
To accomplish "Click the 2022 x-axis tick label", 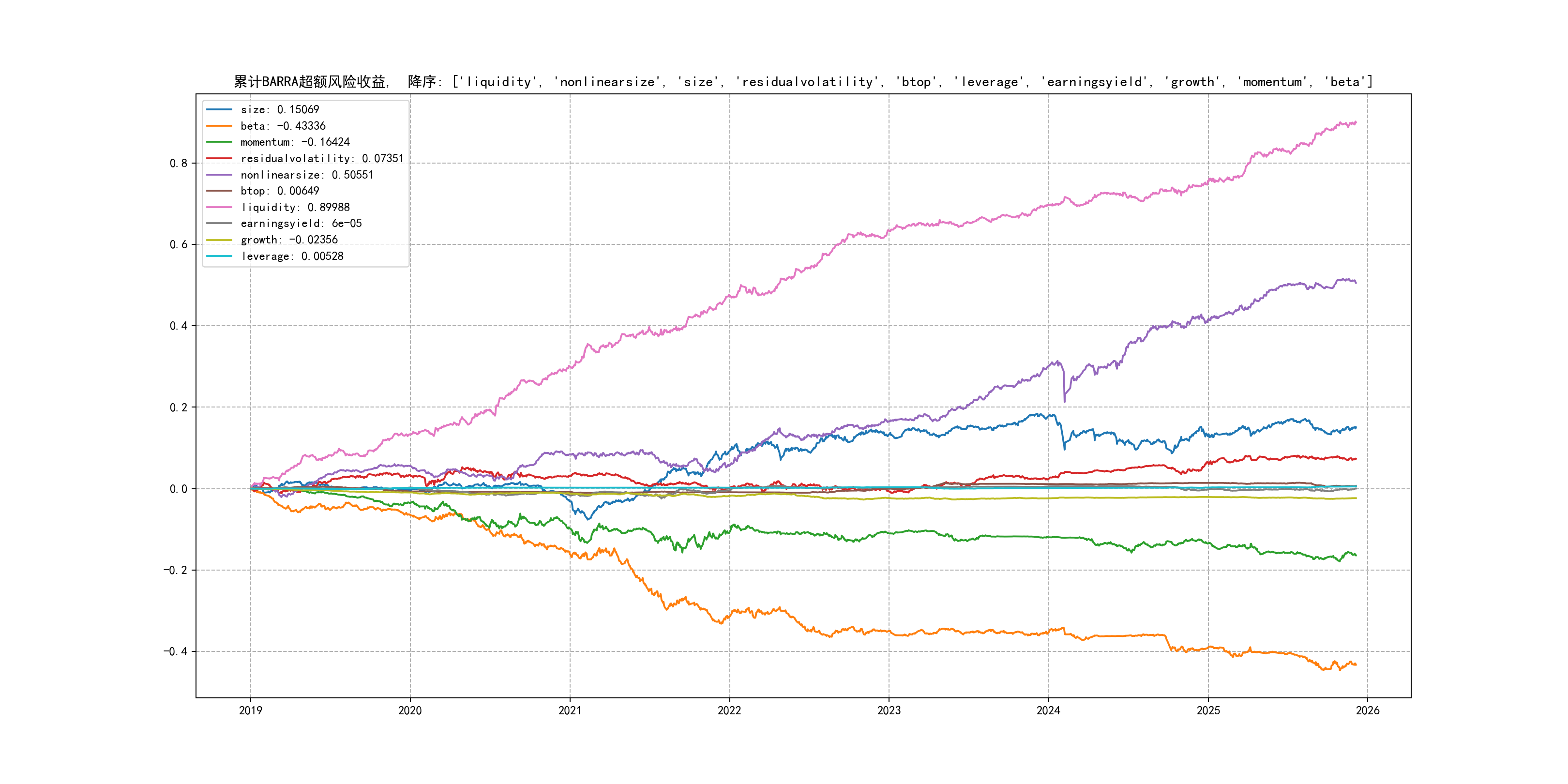I will click(729, 710).
